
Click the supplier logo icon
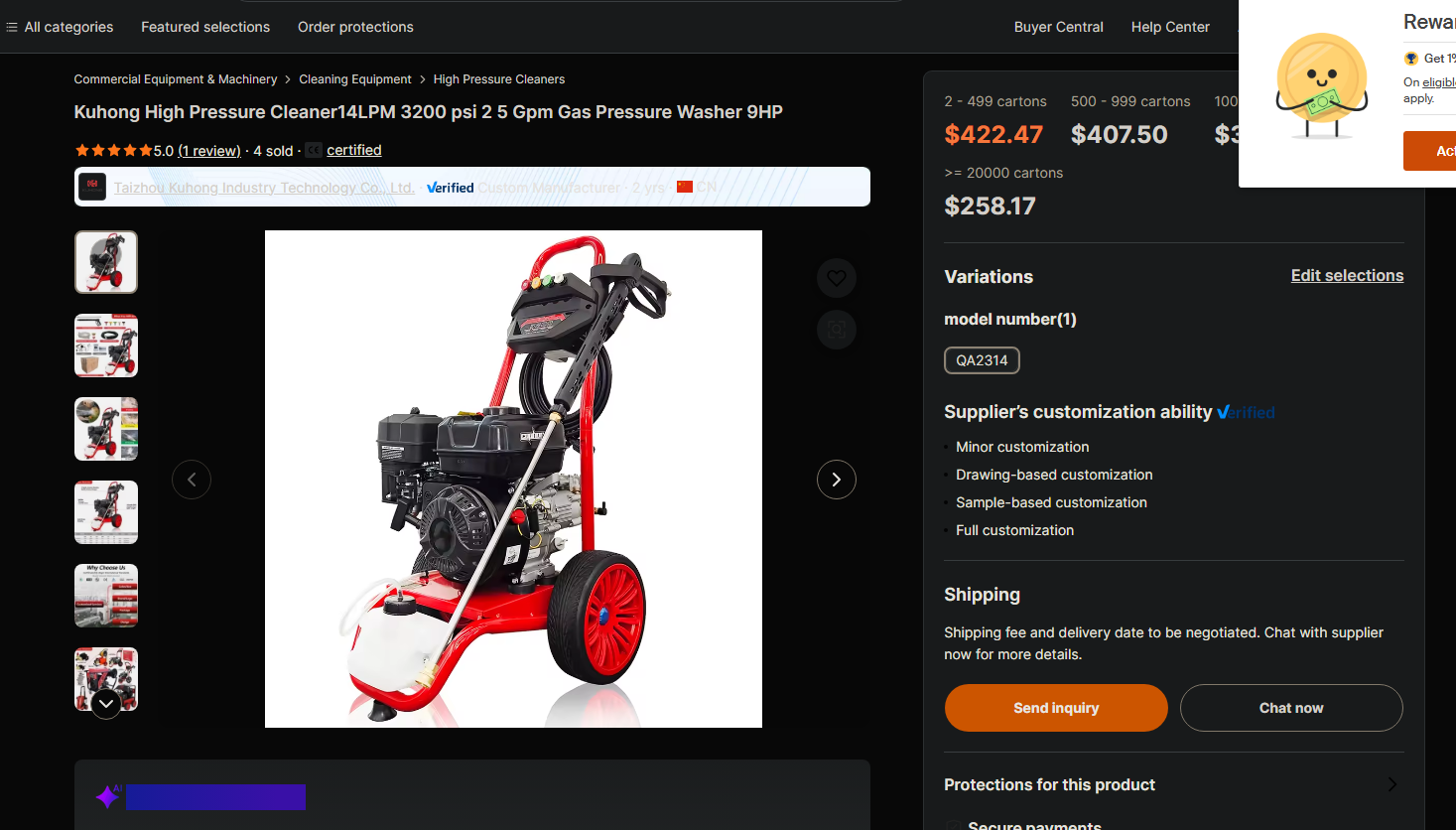click(92, 187)
